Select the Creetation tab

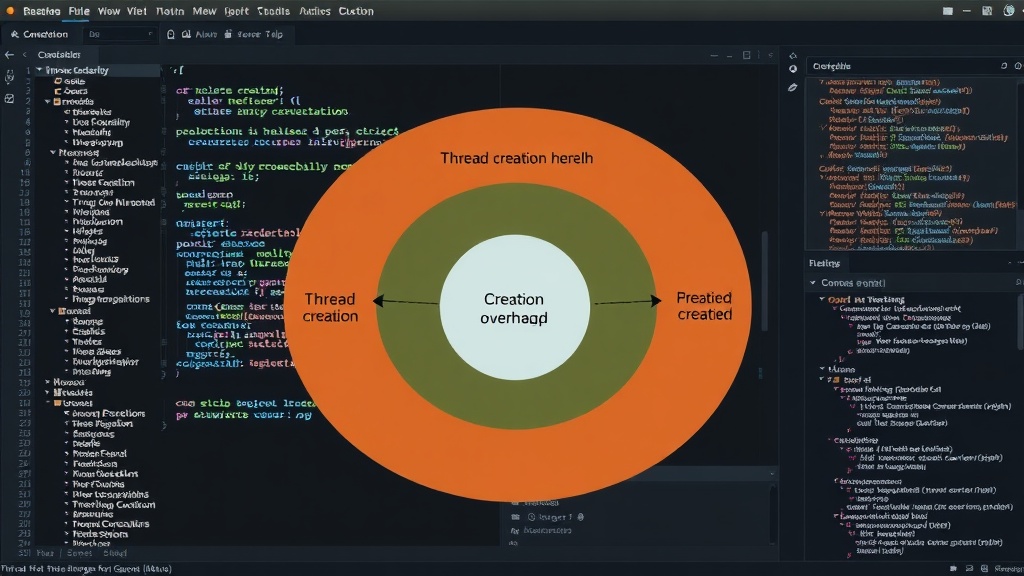[39, 34]
